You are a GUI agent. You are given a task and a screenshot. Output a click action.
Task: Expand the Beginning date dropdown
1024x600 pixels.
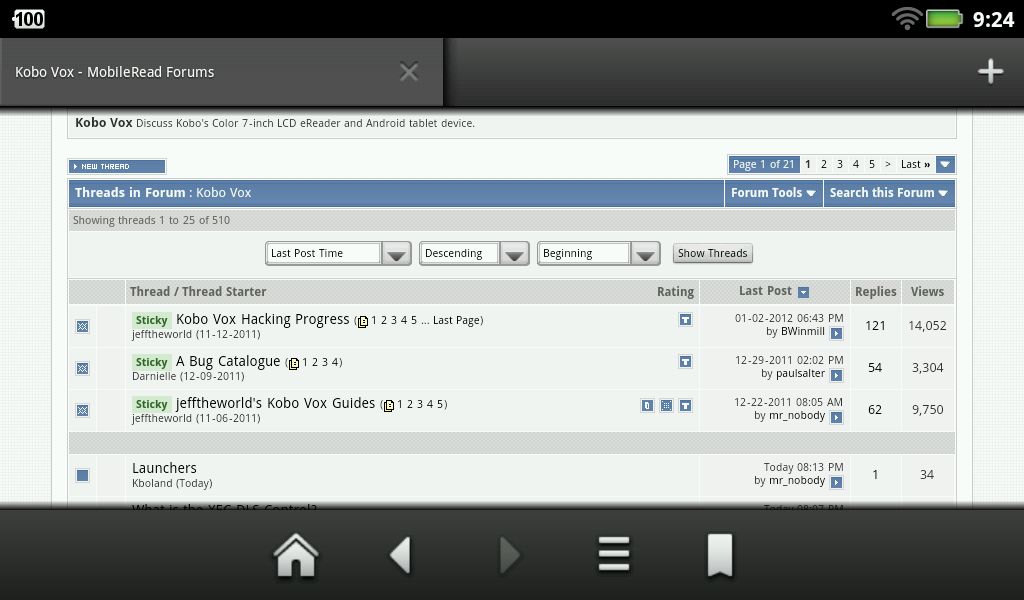[598, 253]
